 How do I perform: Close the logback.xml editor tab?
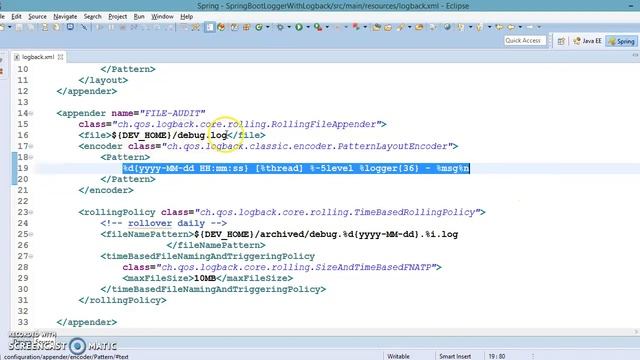coord(60,57)
